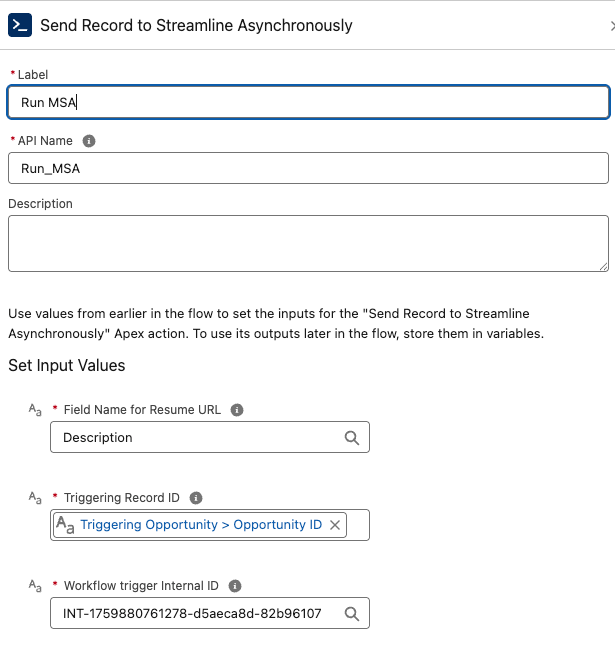Click inside the empty Description text area
This screenshot has height=646, width=615.
(308, 243)
